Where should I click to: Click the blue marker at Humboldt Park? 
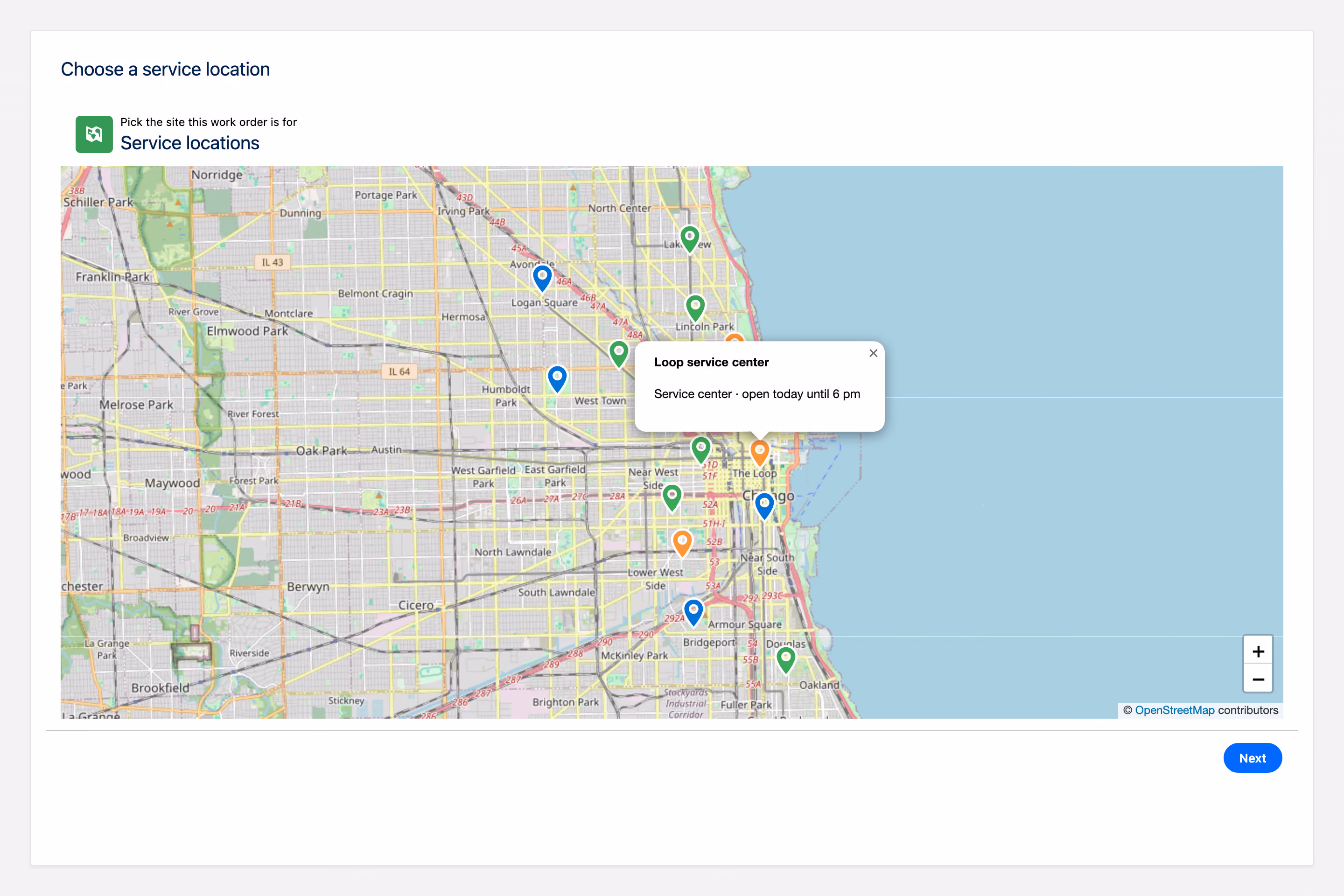[557, 379]
